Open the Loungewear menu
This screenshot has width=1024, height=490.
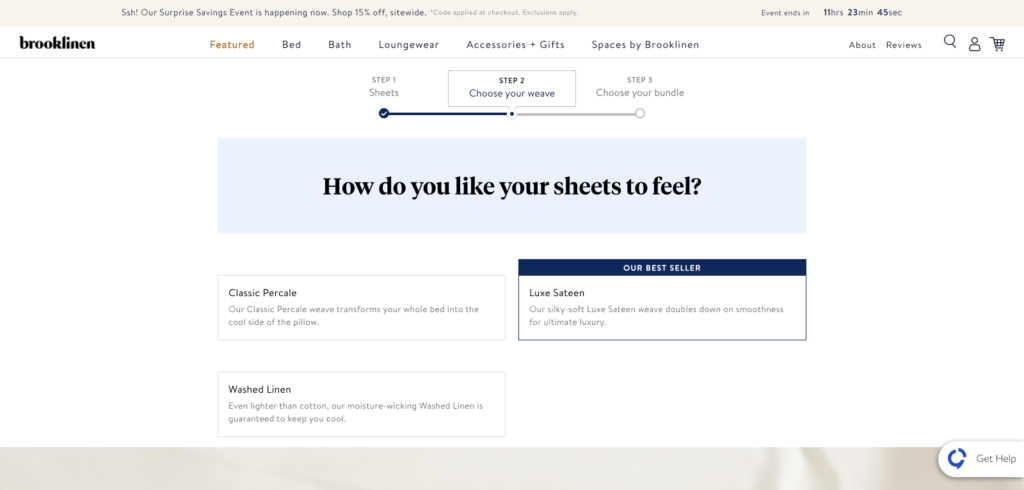pyautogui.click(x=409, y=44)
